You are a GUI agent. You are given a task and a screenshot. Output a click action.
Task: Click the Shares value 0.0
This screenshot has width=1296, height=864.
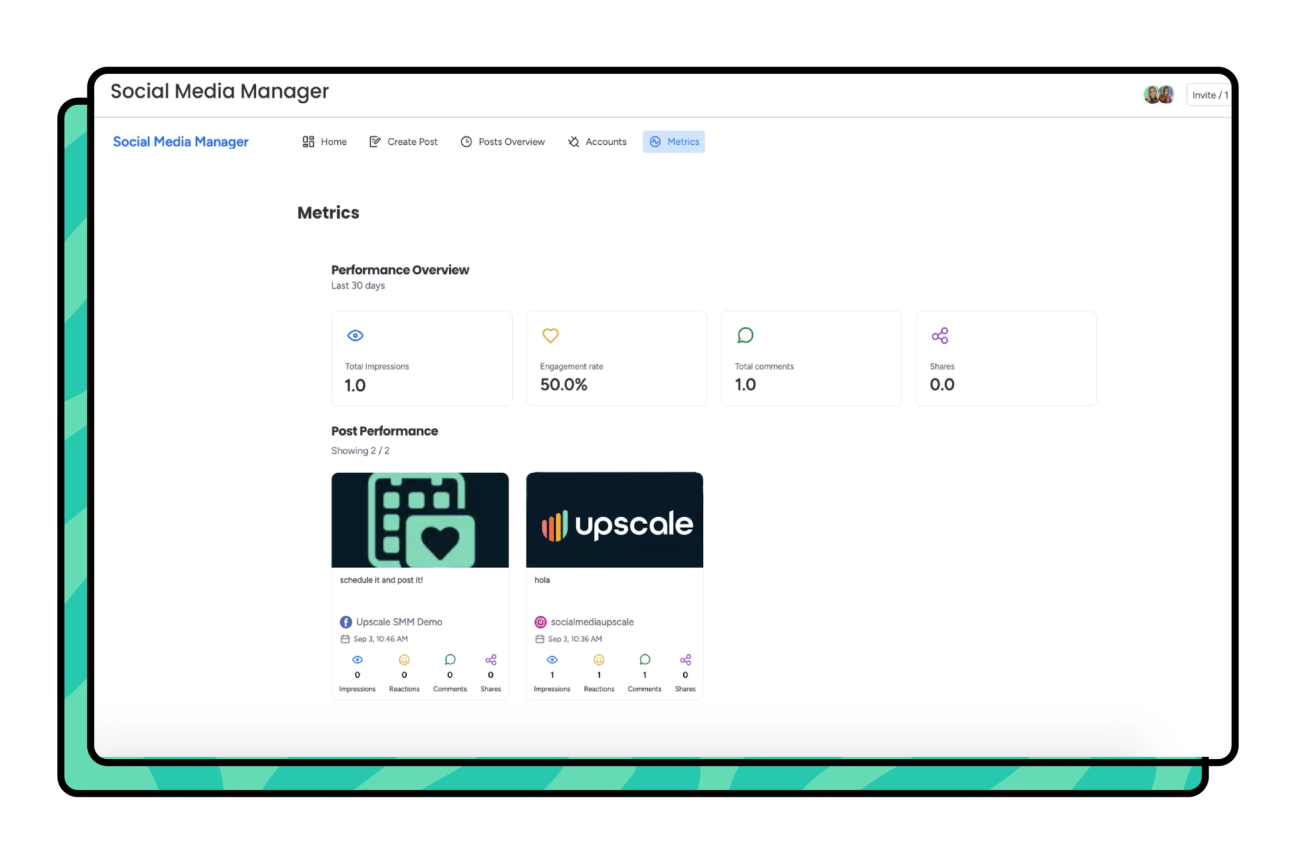click(942, 385)
